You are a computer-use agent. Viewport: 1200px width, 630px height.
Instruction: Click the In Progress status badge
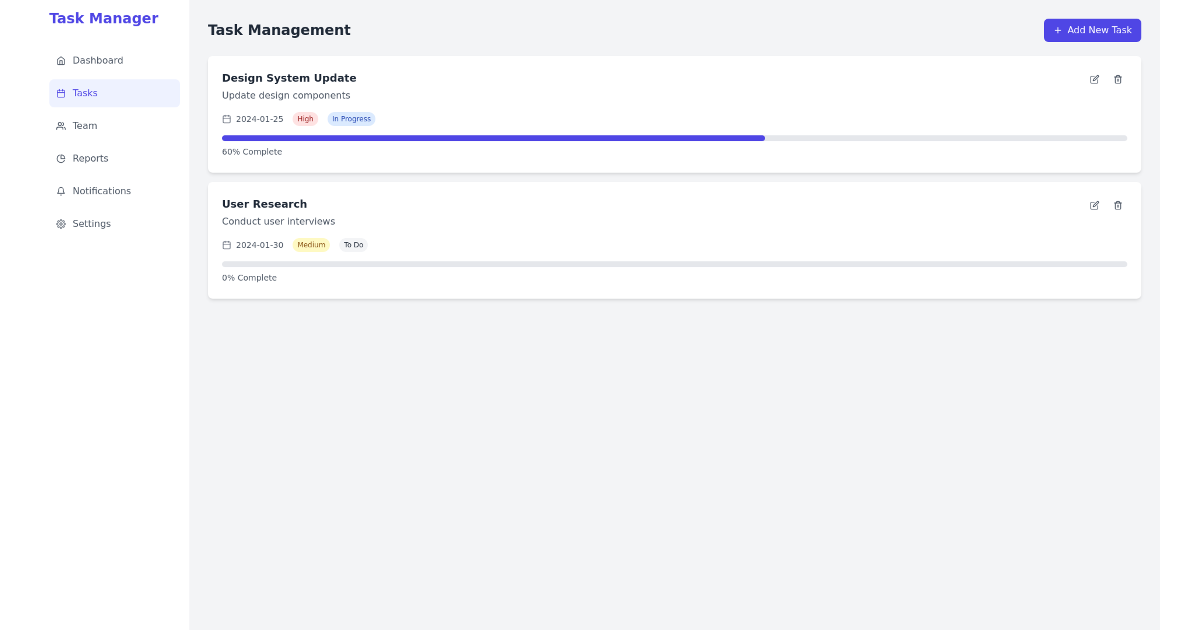[x=351, y=118]
